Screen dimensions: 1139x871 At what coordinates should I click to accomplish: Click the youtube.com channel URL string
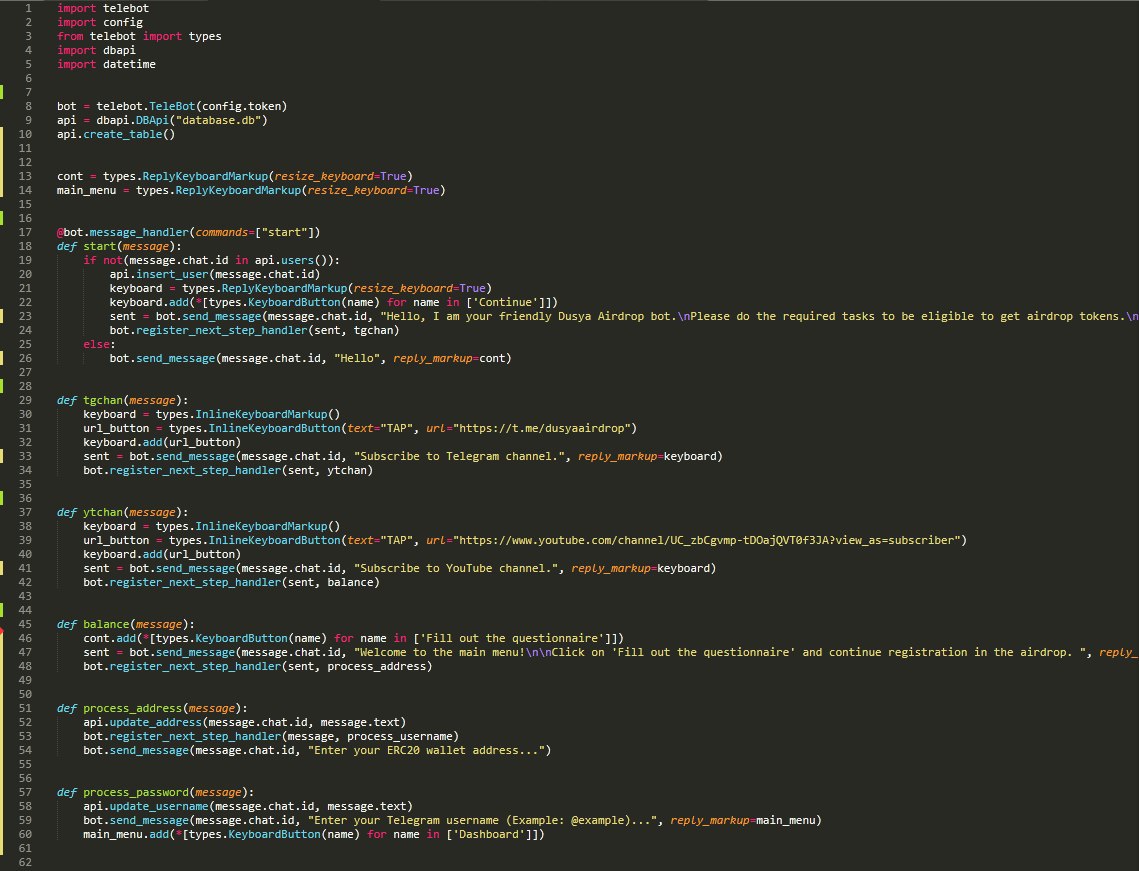coord(709,540)
